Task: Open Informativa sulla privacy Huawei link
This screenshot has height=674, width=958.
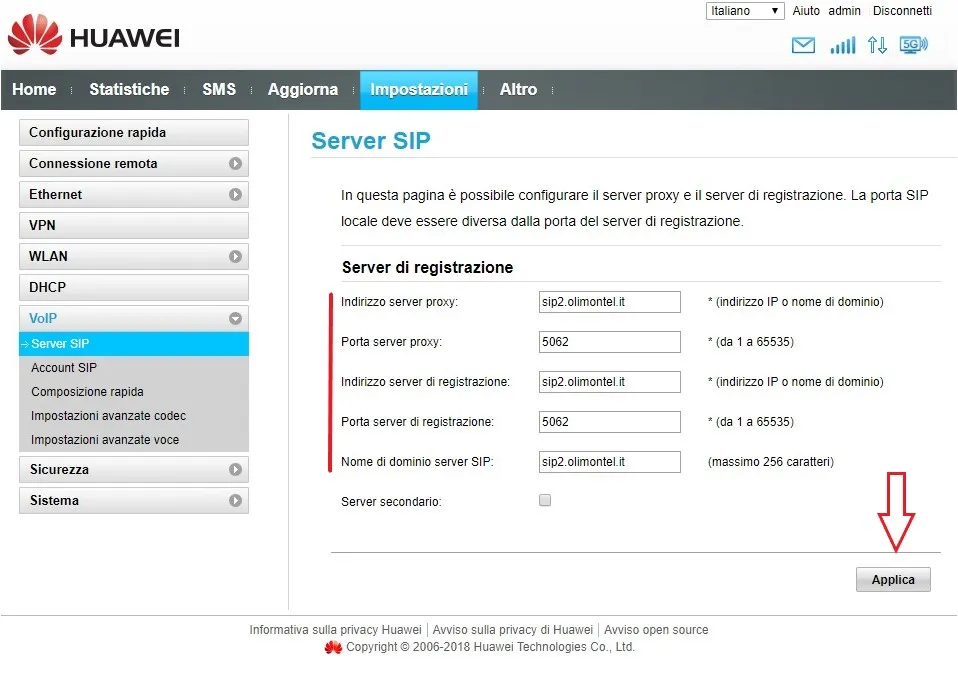Action: coord(335,630)
